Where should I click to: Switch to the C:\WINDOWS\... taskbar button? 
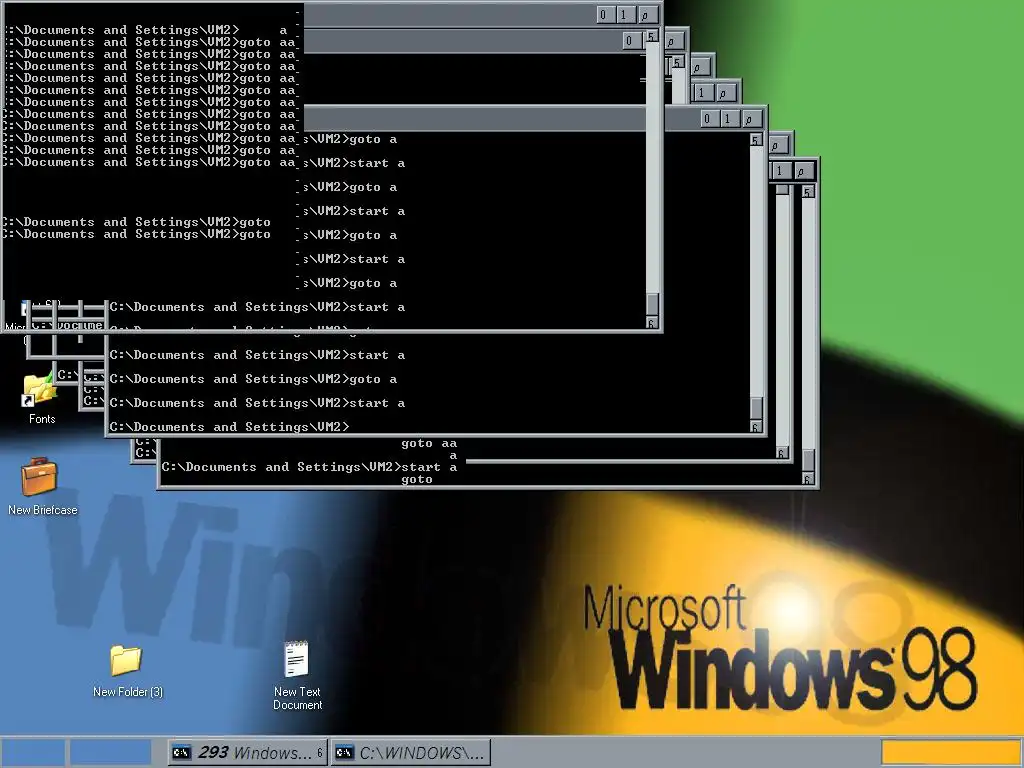(411, 752)
